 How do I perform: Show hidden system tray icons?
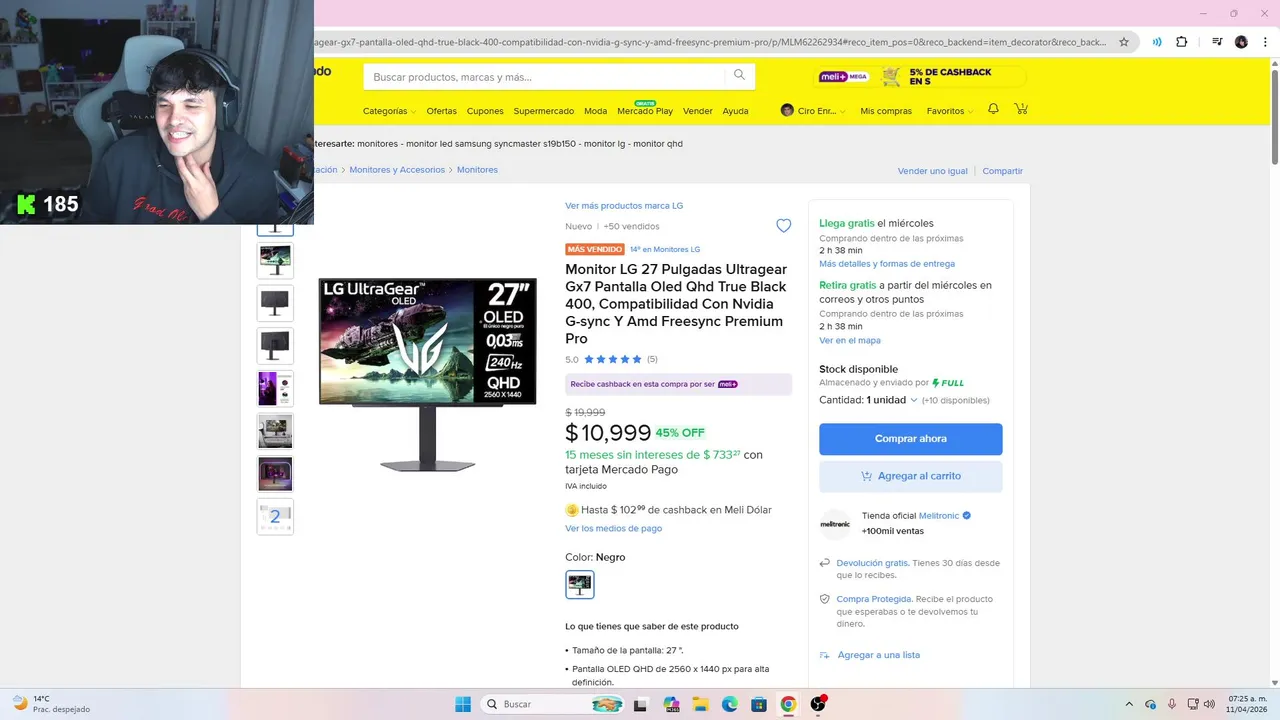coord(1129,704)
